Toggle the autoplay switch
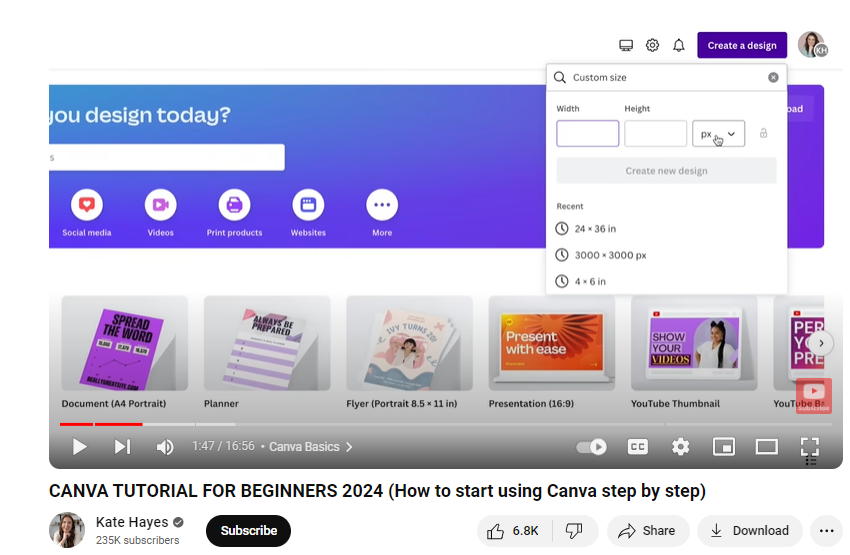Viewport: 850px width, 555px height. pyautogui.click(x=591, y=447)
